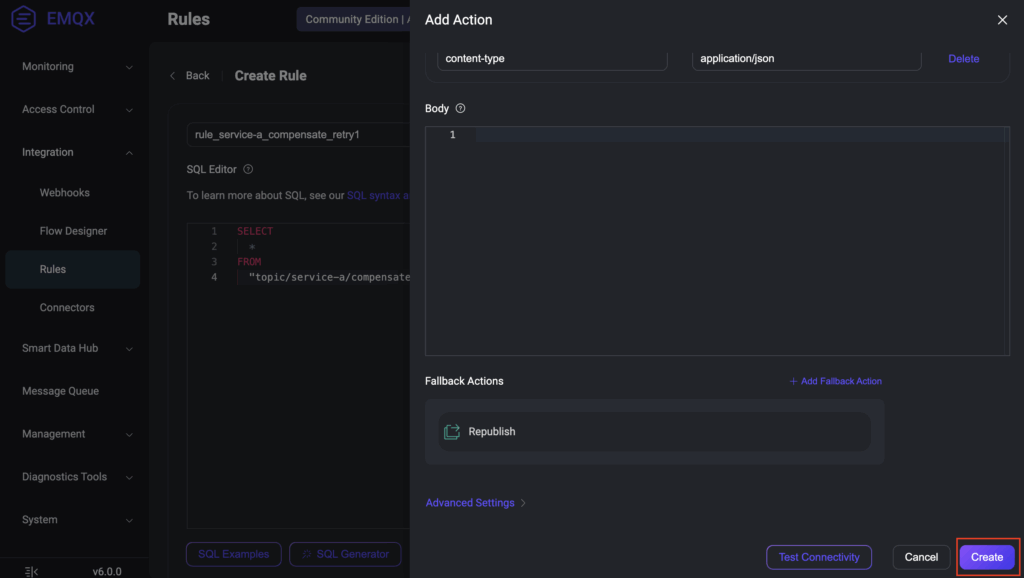Click Test Connectivity button

tap(819, 557)
